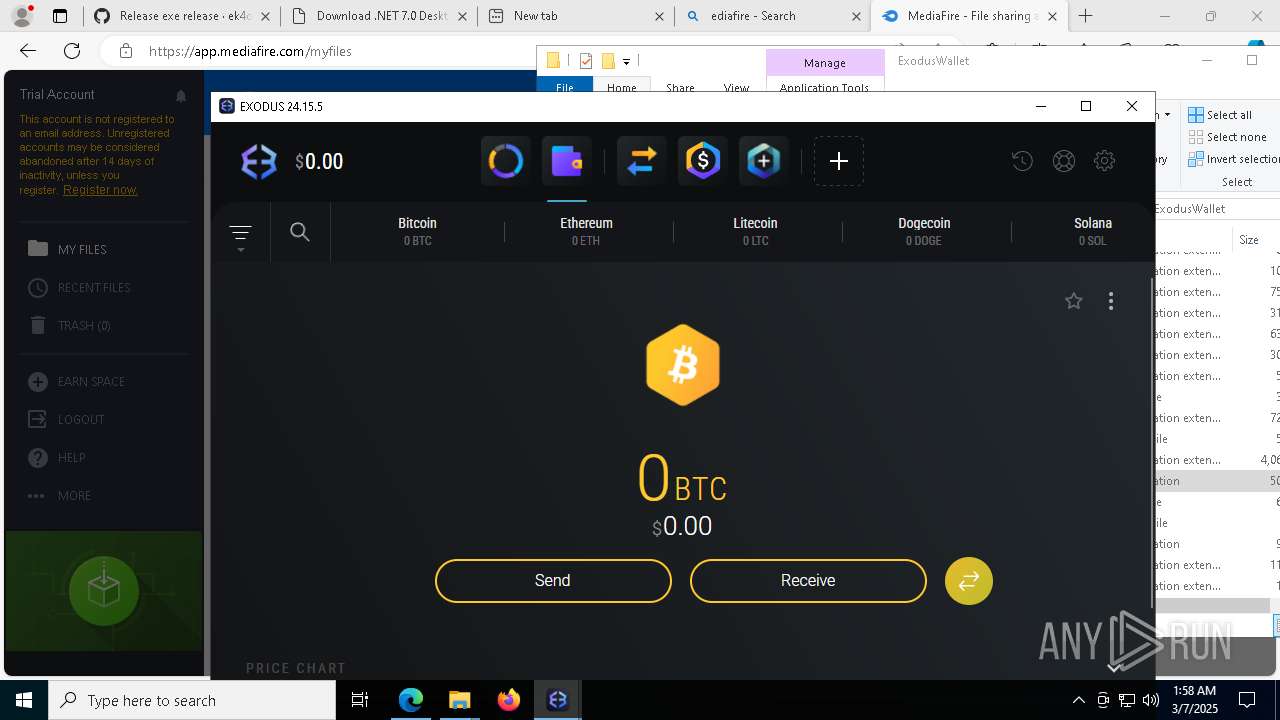
Task: Open the plus-hexagon app icon in Exodus
Action: (764, 161)
